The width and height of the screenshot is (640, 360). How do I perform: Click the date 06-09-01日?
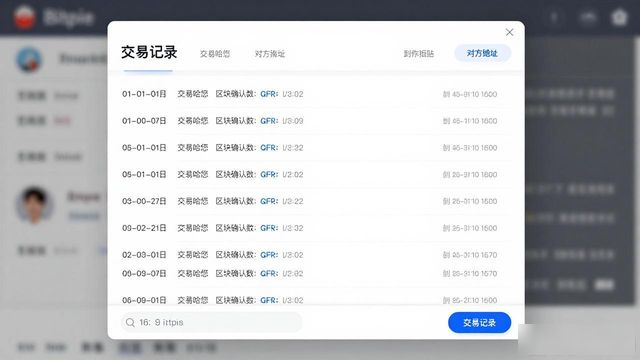click(144, 300)
